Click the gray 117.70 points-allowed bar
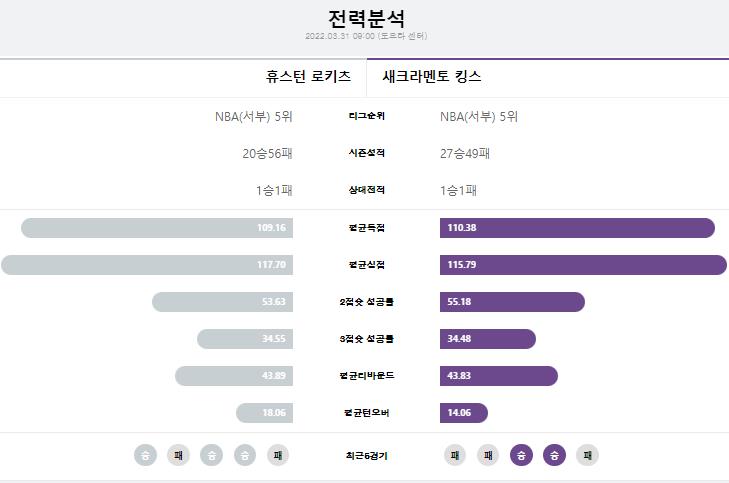Screen dimensions: 729x483 coord(147,265)
